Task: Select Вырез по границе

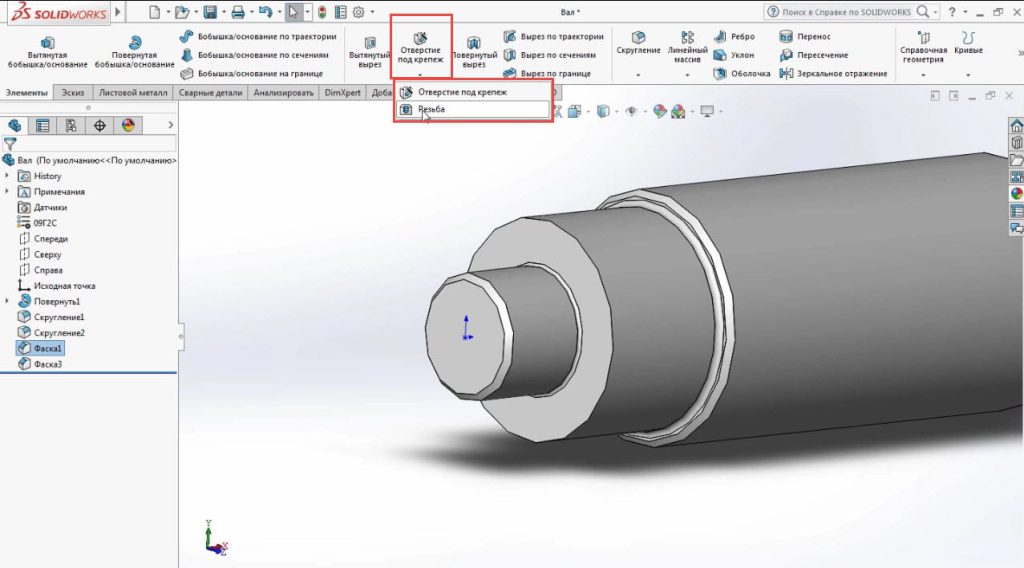Action: 547,73
